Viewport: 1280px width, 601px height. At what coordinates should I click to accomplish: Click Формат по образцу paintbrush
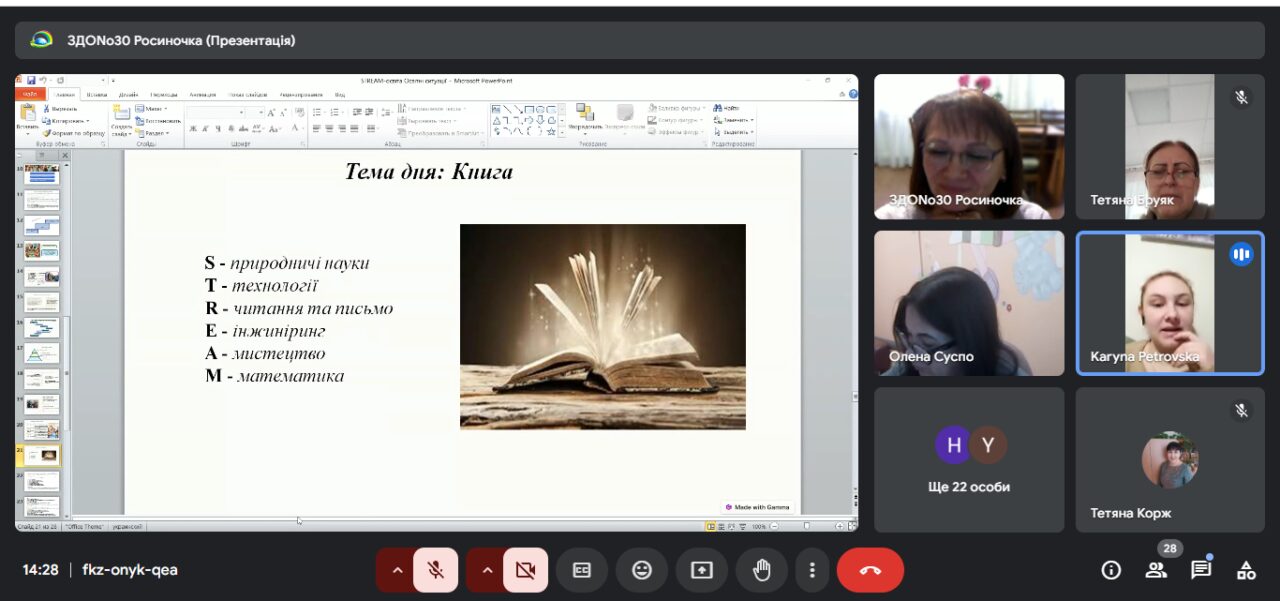click(x=74, y=133)
